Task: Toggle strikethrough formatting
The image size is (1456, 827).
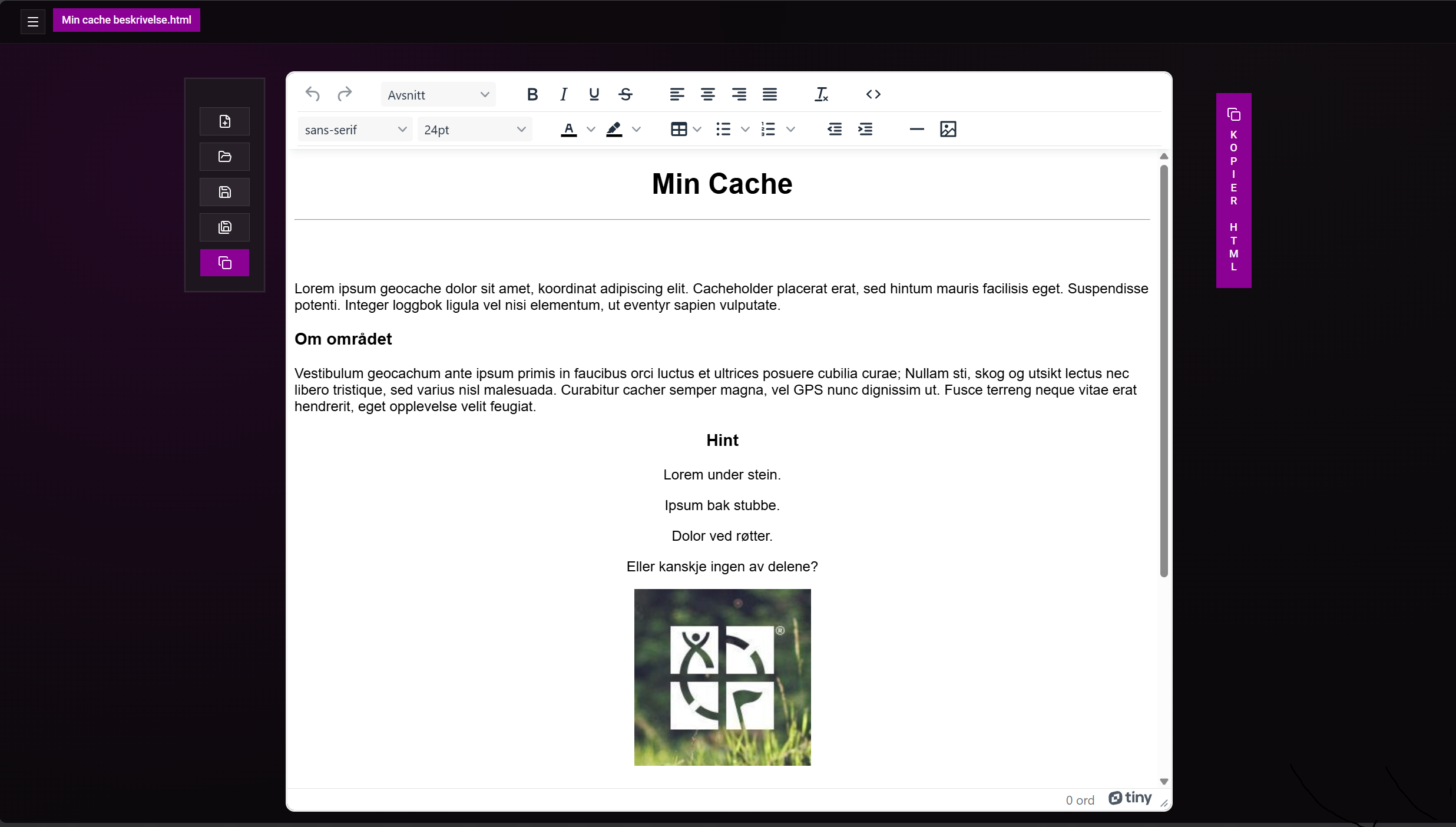Action: (x=626, y=94)
